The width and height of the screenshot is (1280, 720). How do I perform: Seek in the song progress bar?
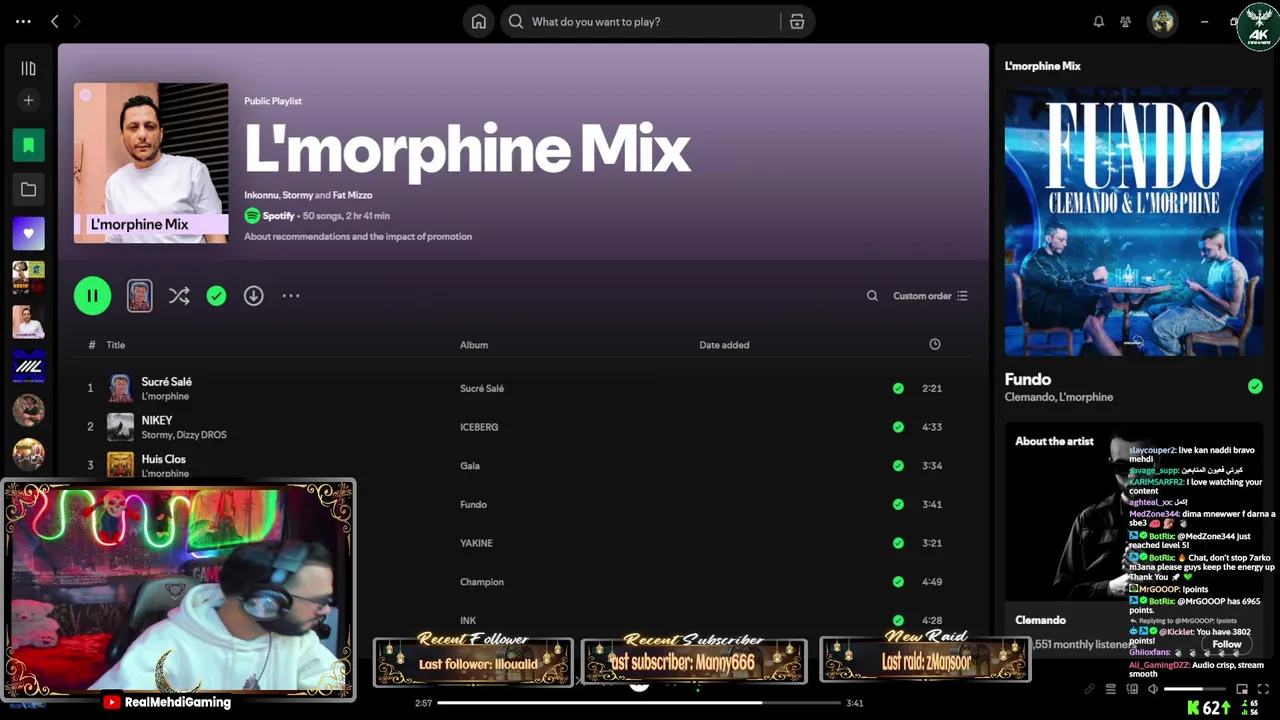640,703
